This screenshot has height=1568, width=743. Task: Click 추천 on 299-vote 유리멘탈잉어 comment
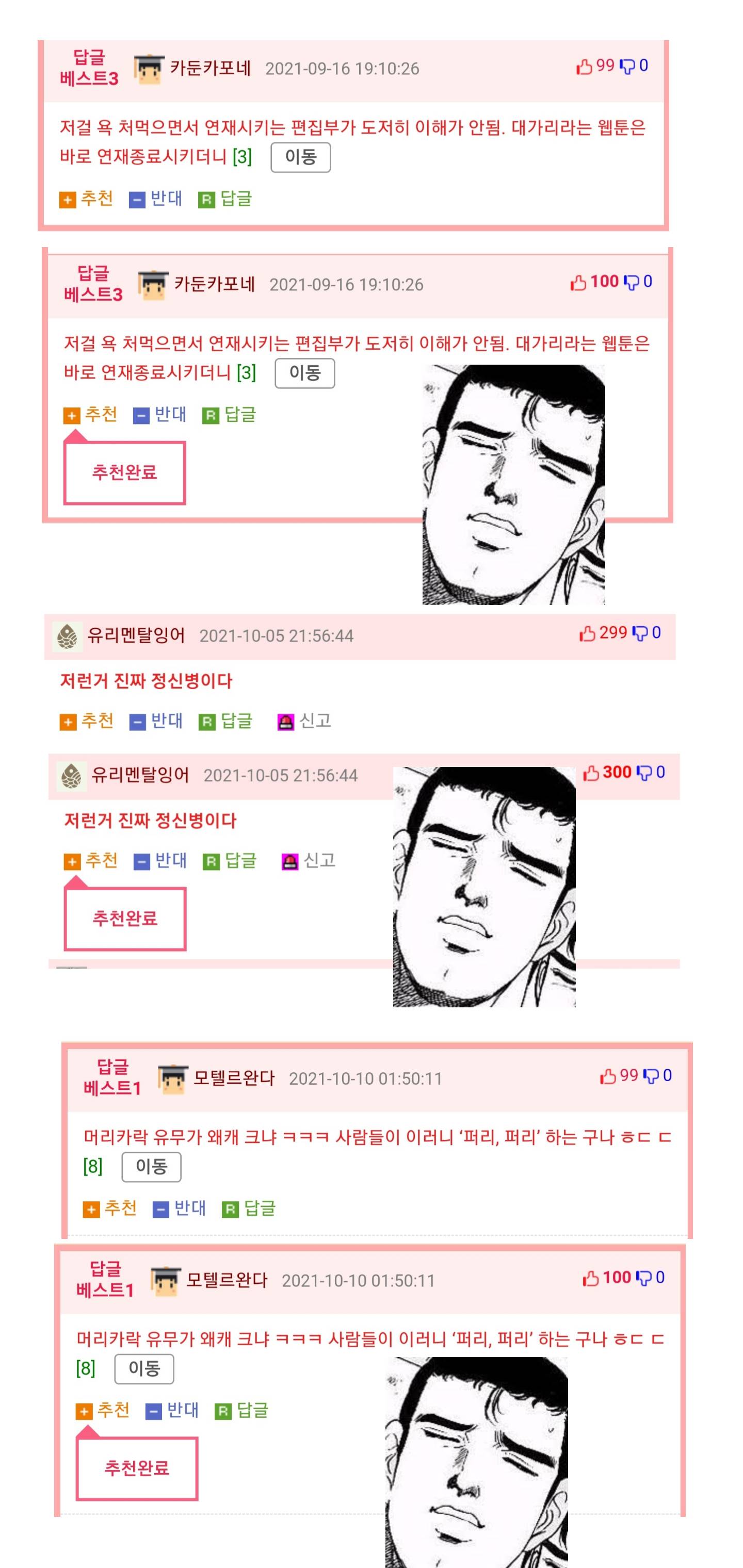point(87,721)
